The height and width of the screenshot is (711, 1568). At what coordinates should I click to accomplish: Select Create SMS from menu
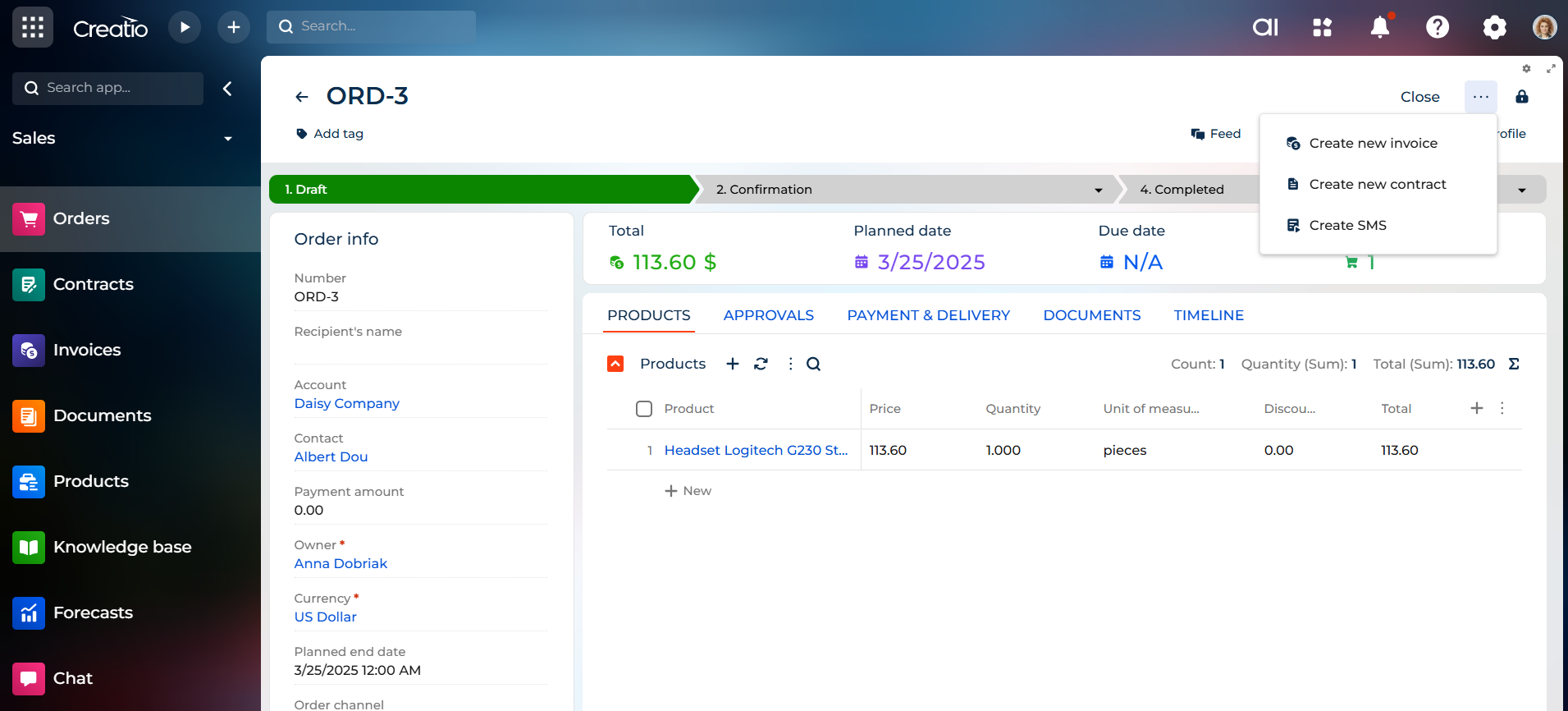[1378, 225]
